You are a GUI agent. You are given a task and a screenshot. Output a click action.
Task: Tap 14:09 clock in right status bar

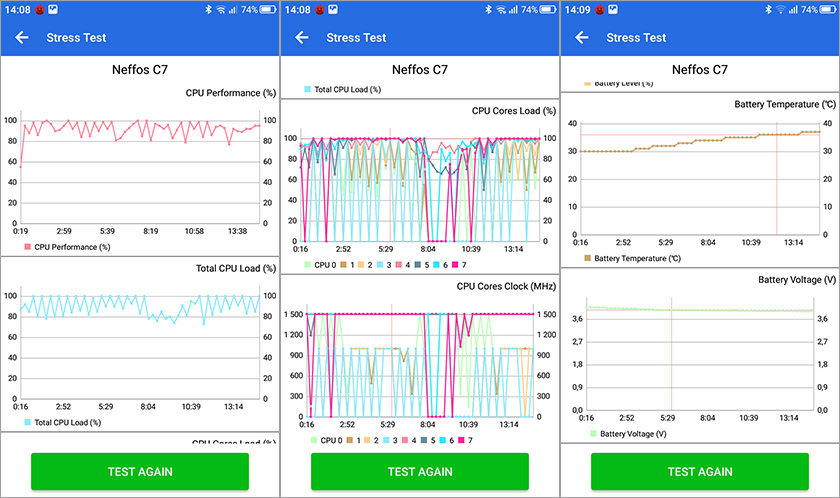pos(577,10)
